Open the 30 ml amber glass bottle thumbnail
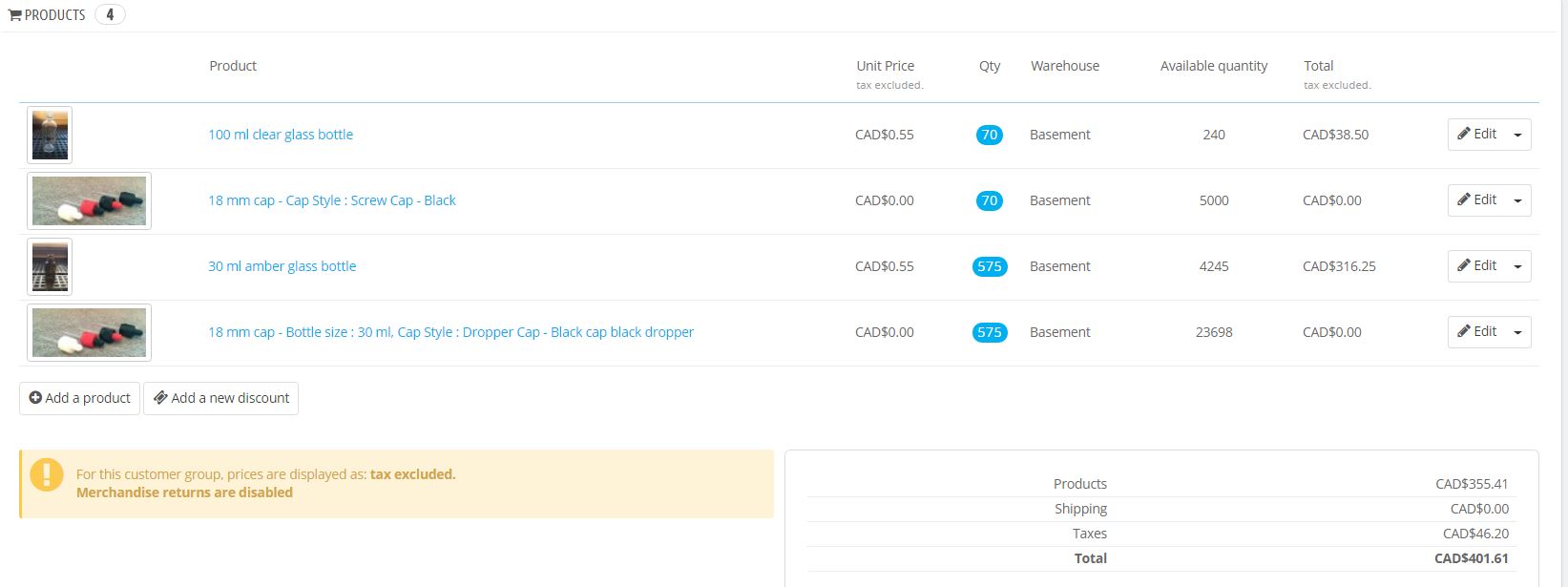 [x=50, y=266]
